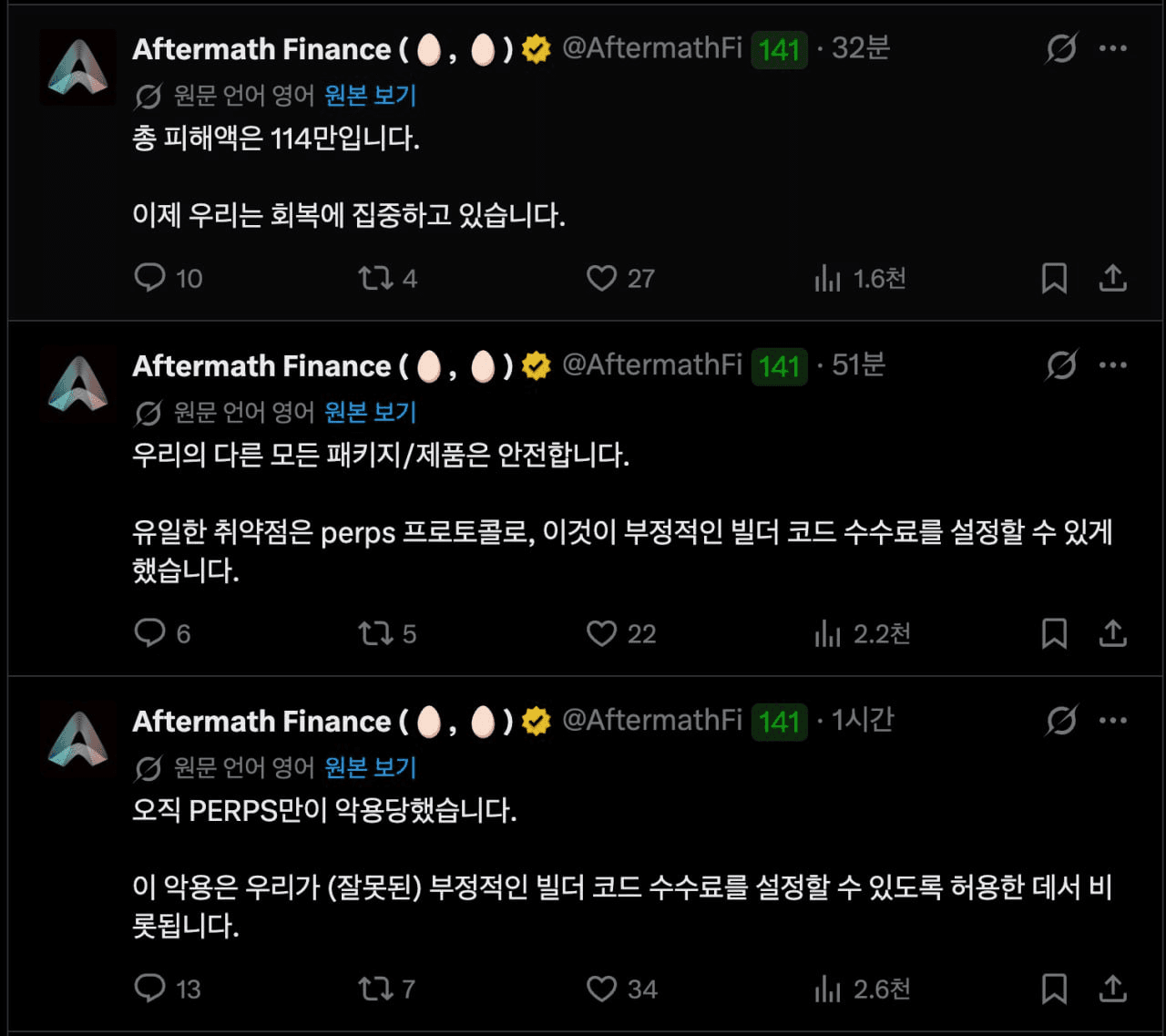Image resolution: width=1166 pixels, height=1036 pixels.
Task: Open Grok icon on the 51분 post
Action: point(1061,365)
